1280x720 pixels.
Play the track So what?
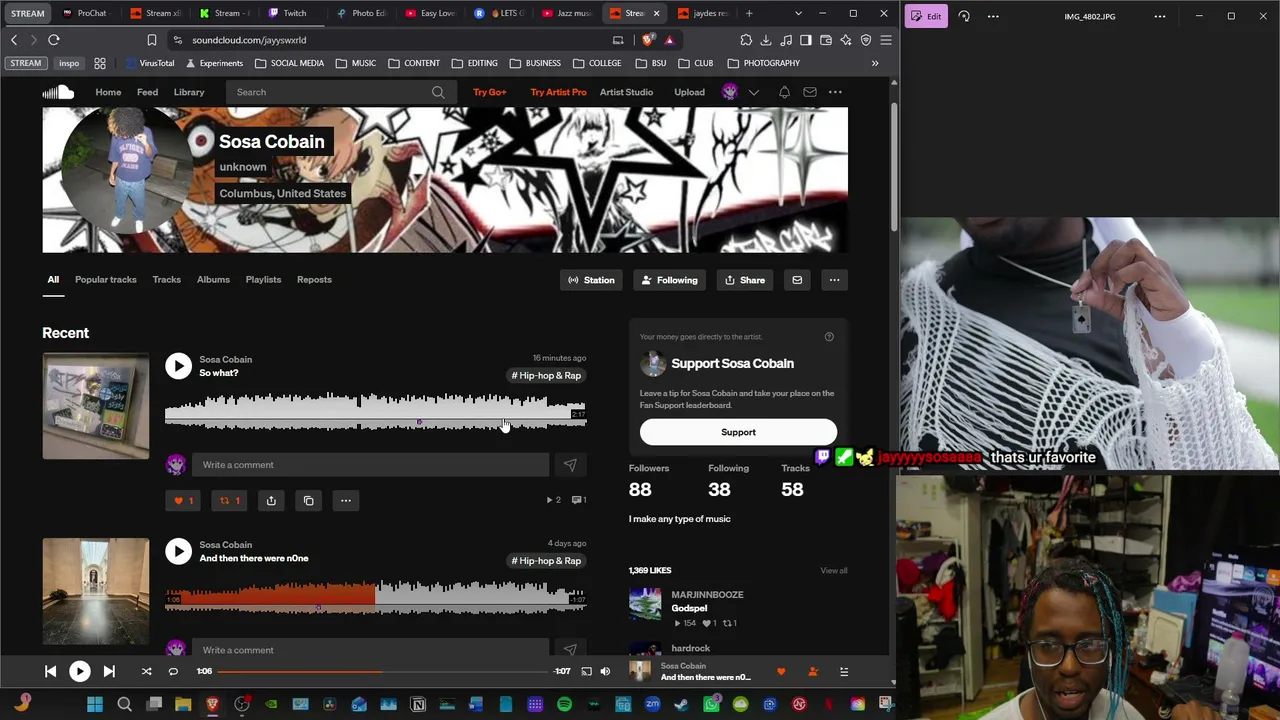[178, 366]
